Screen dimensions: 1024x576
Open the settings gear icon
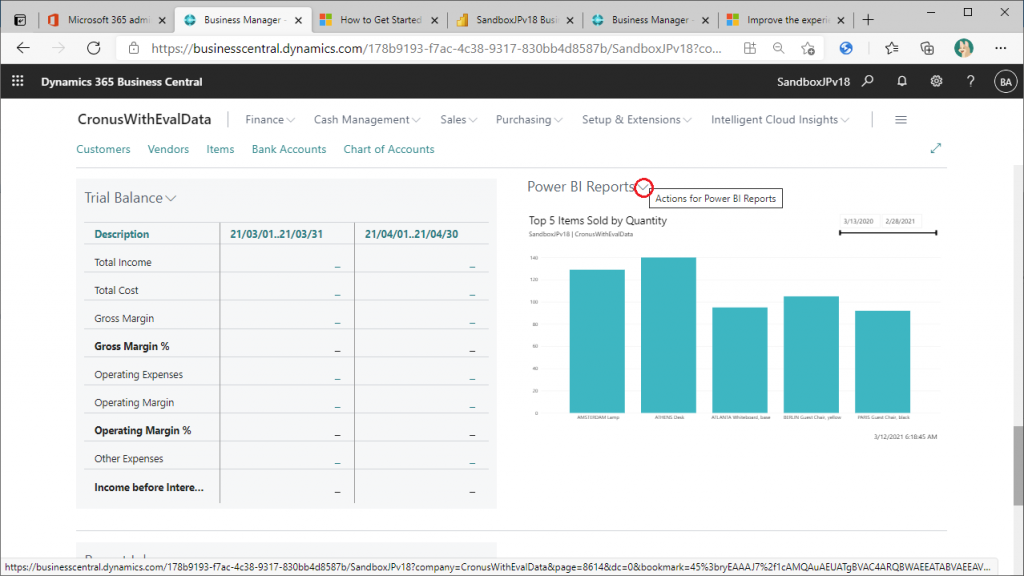tap(936, 81)
